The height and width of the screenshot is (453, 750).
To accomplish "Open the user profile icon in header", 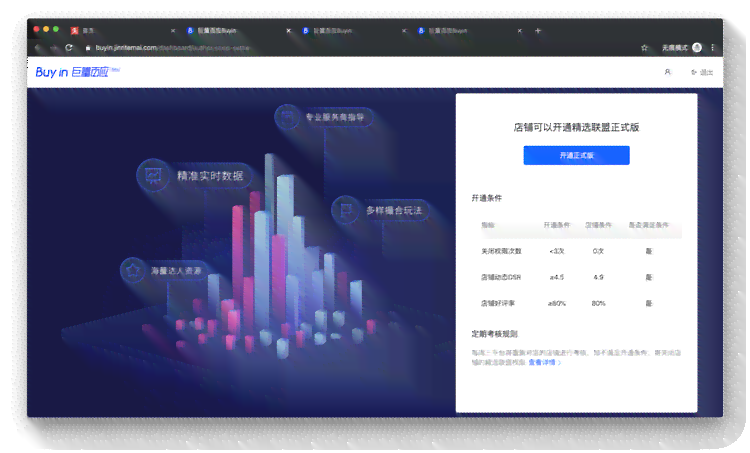I will (668, 72).
